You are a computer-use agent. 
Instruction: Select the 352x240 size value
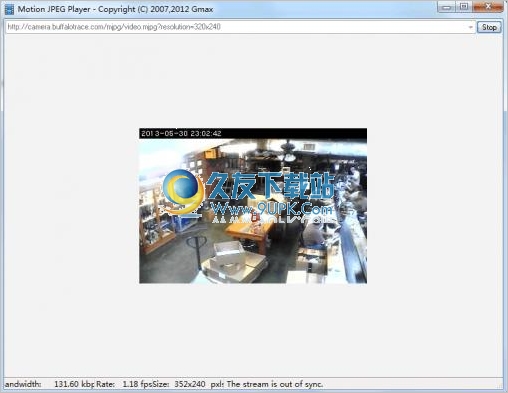(190, 384)
